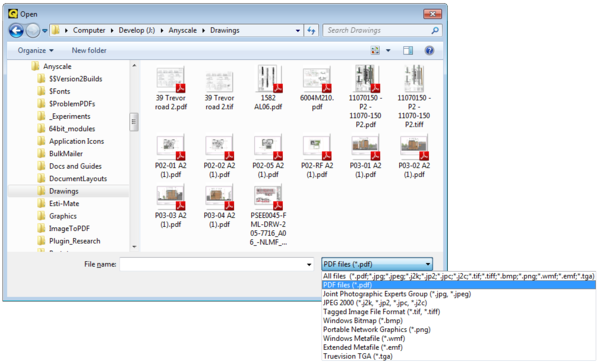
Task: Select file P03-03 A2 (1).pdf
Action: point(171,206)
